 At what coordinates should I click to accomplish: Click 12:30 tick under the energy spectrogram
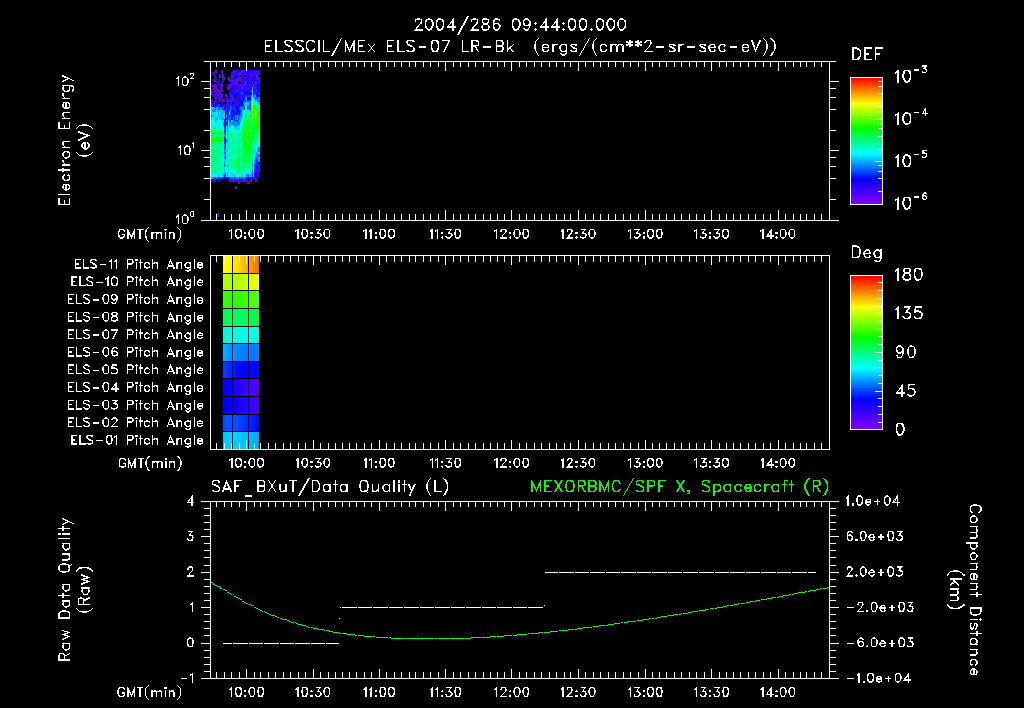tap(578, 234)
